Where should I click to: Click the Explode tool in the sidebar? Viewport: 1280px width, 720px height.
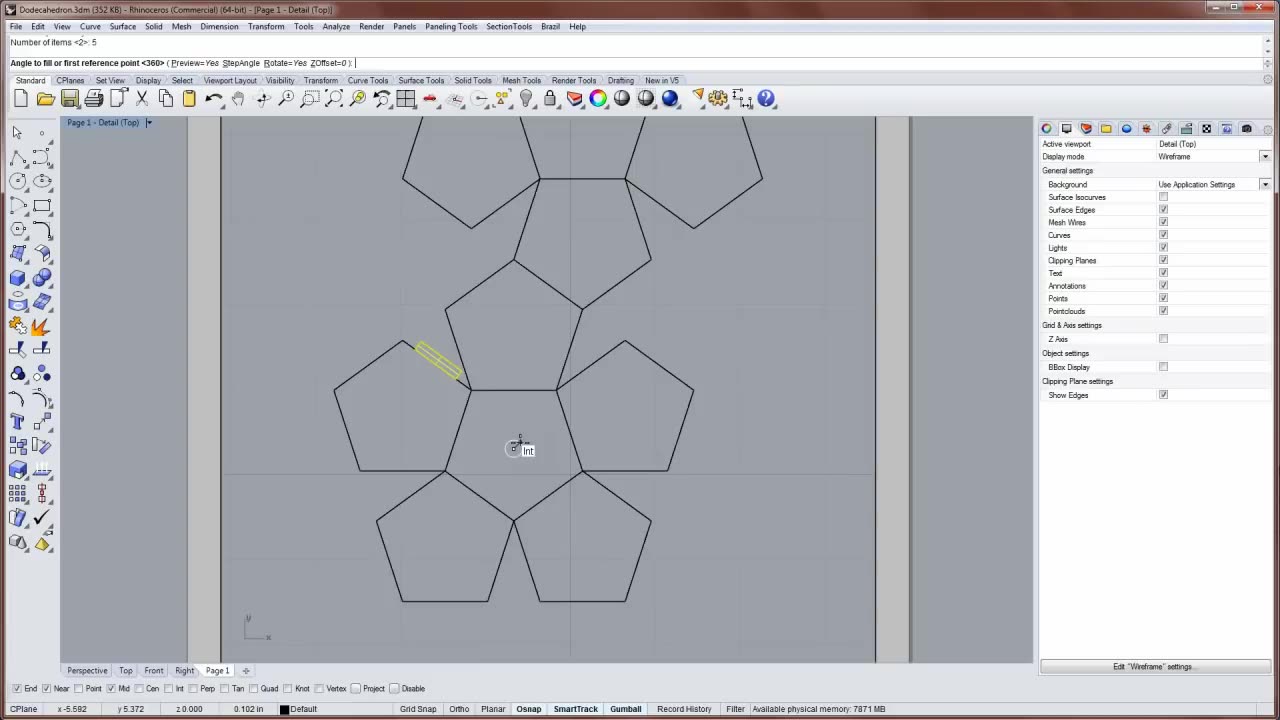click(41, 325)
